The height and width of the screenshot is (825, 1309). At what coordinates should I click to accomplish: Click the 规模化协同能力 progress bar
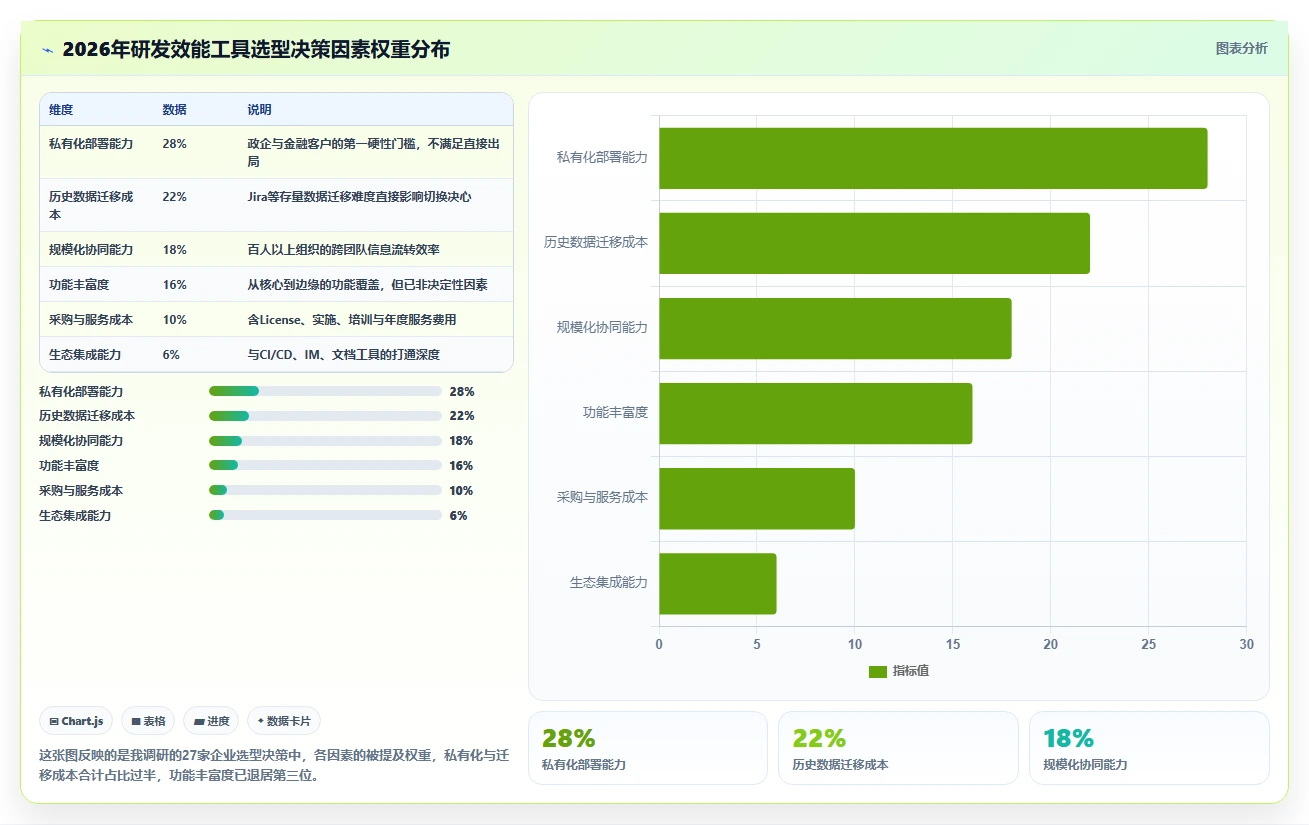coord(325,441)
